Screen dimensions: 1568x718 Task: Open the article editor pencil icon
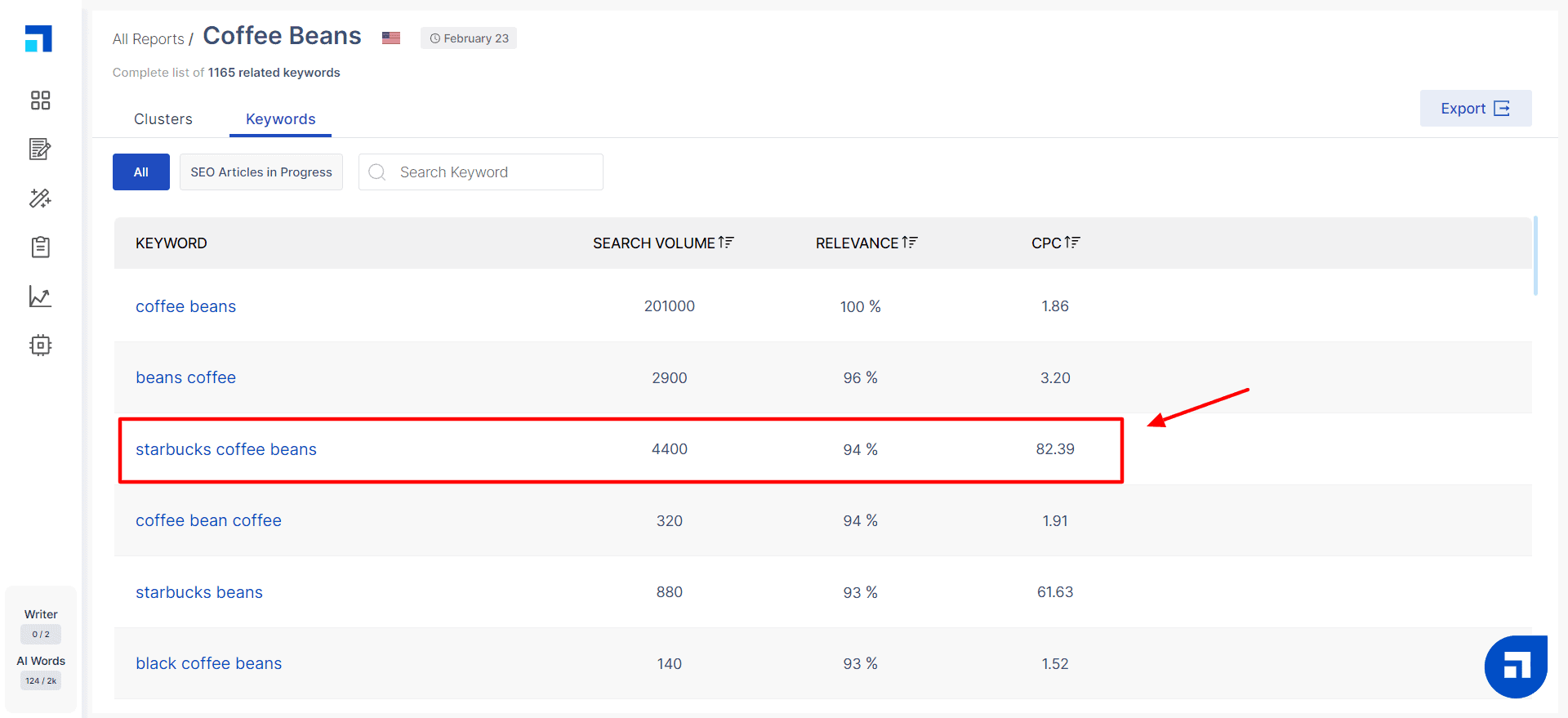[40, 149]
